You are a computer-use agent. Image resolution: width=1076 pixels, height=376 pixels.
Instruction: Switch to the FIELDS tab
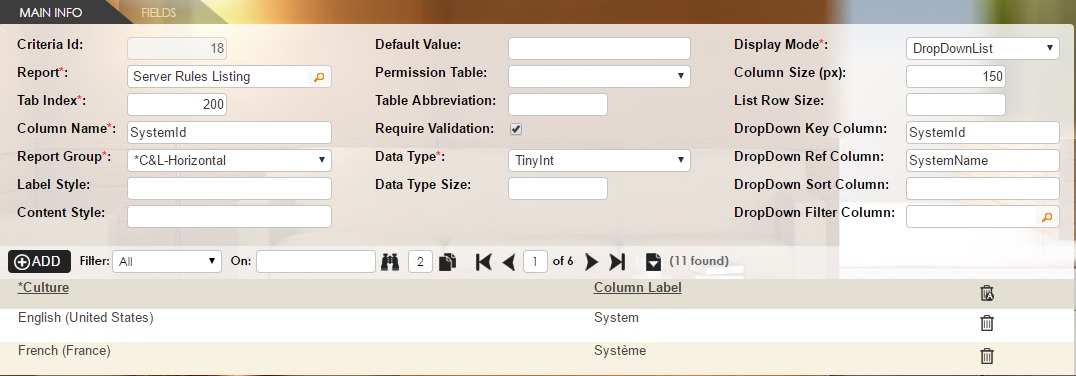click(x=159, y=12)
